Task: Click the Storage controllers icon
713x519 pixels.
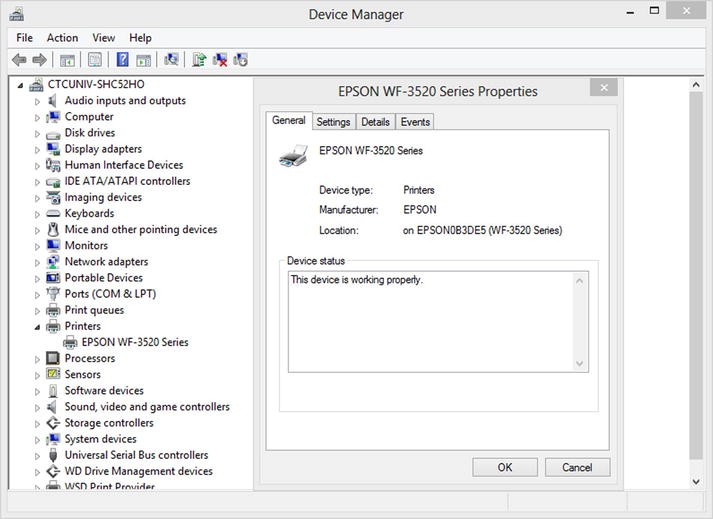Action: point(53,423)
